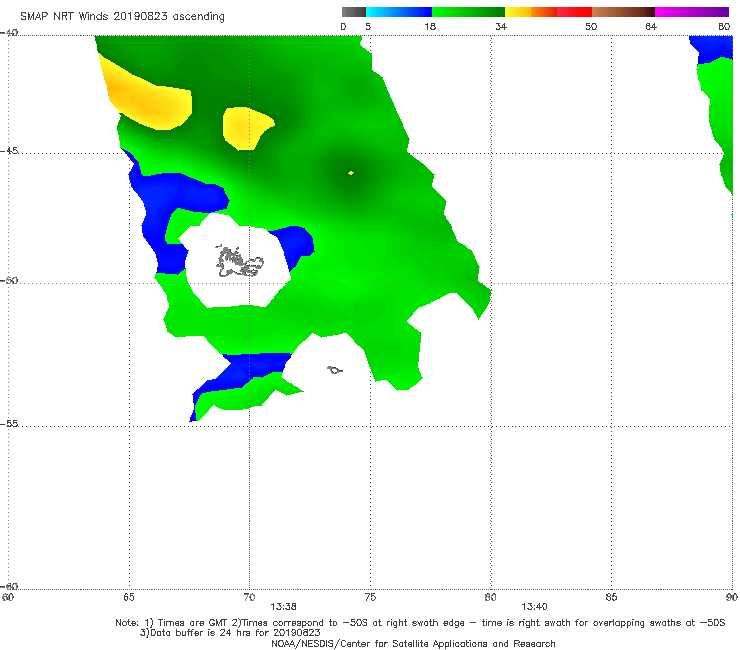
Task: Click the green segment of the colorbar
Action: (x=468, y=12)
